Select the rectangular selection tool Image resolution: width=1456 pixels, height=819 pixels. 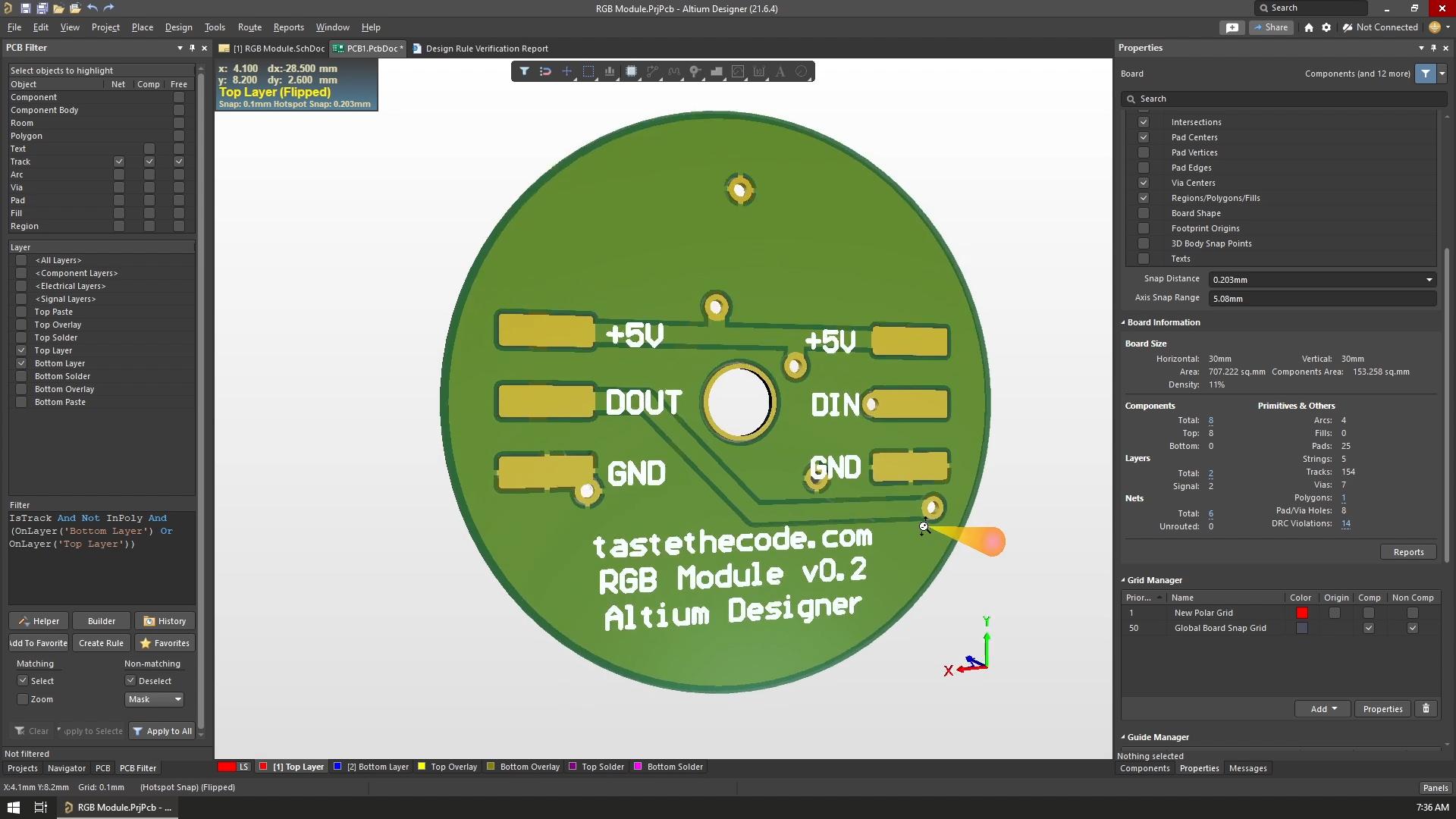point(588,71)
